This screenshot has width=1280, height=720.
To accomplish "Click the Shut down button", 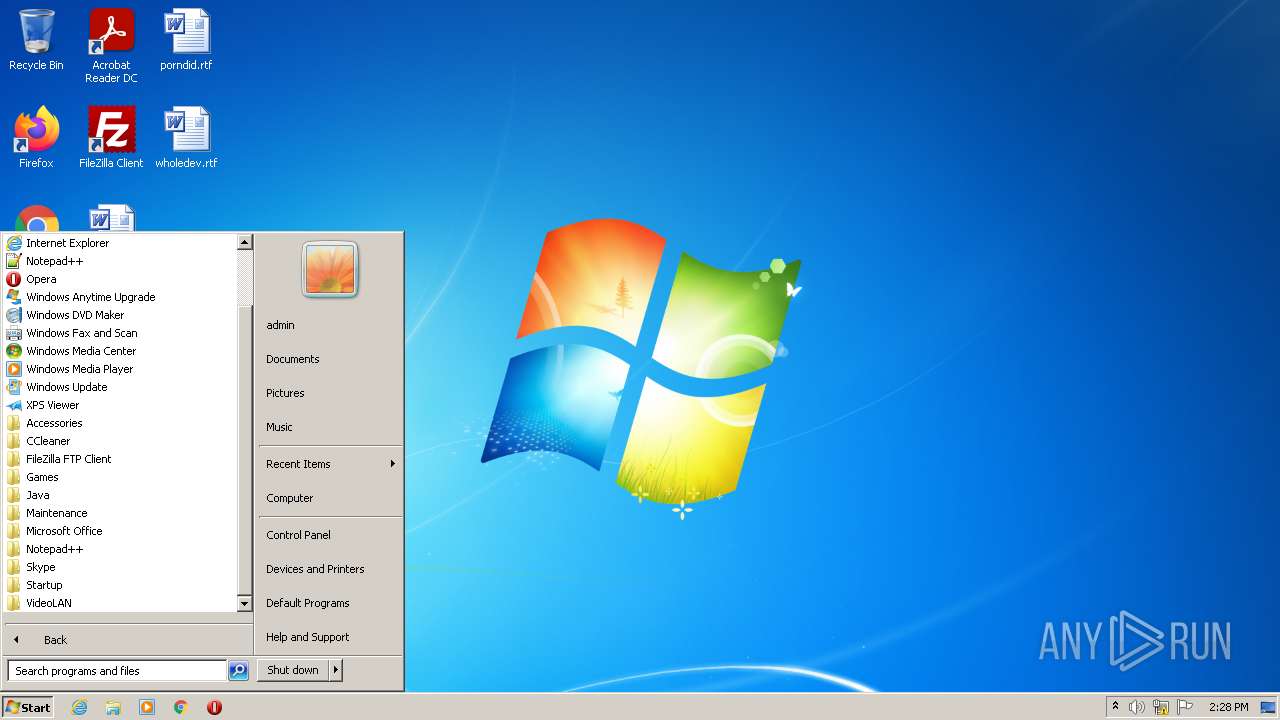I will pos(293,670).
